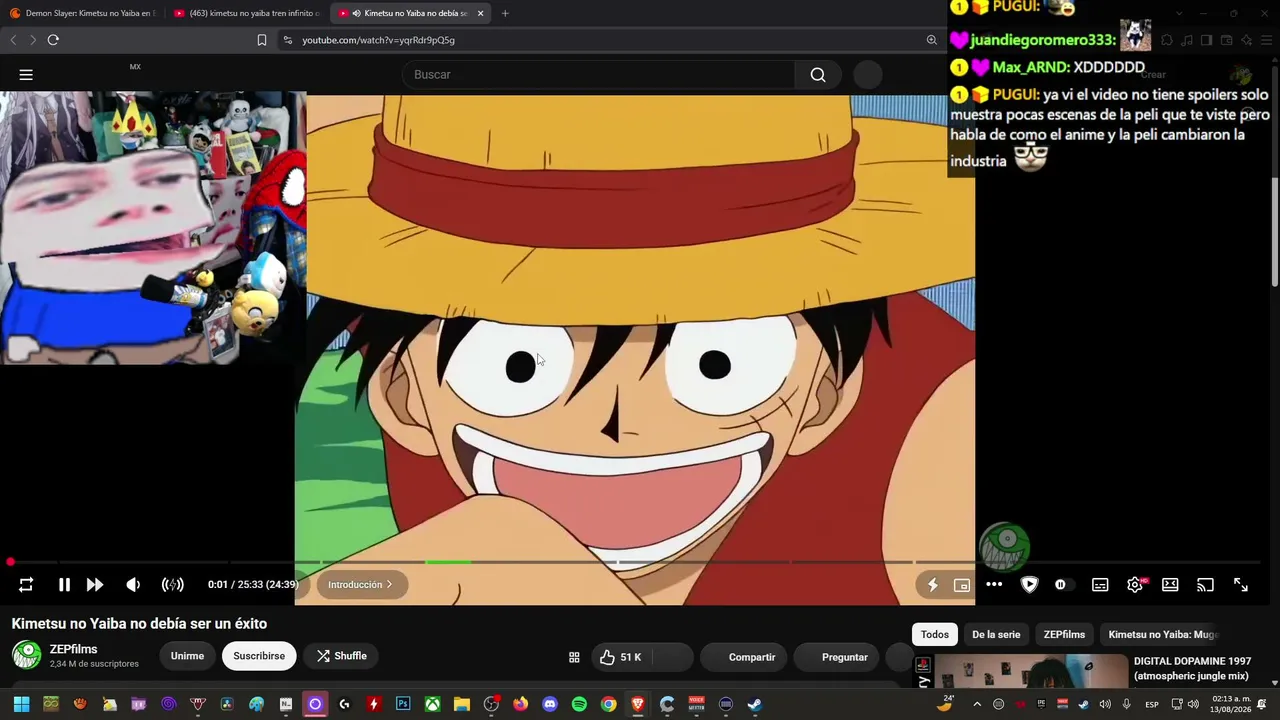This screenshot has height=720, width=1280.
Task: Open the three-dot more options in player
Action: 994,585
